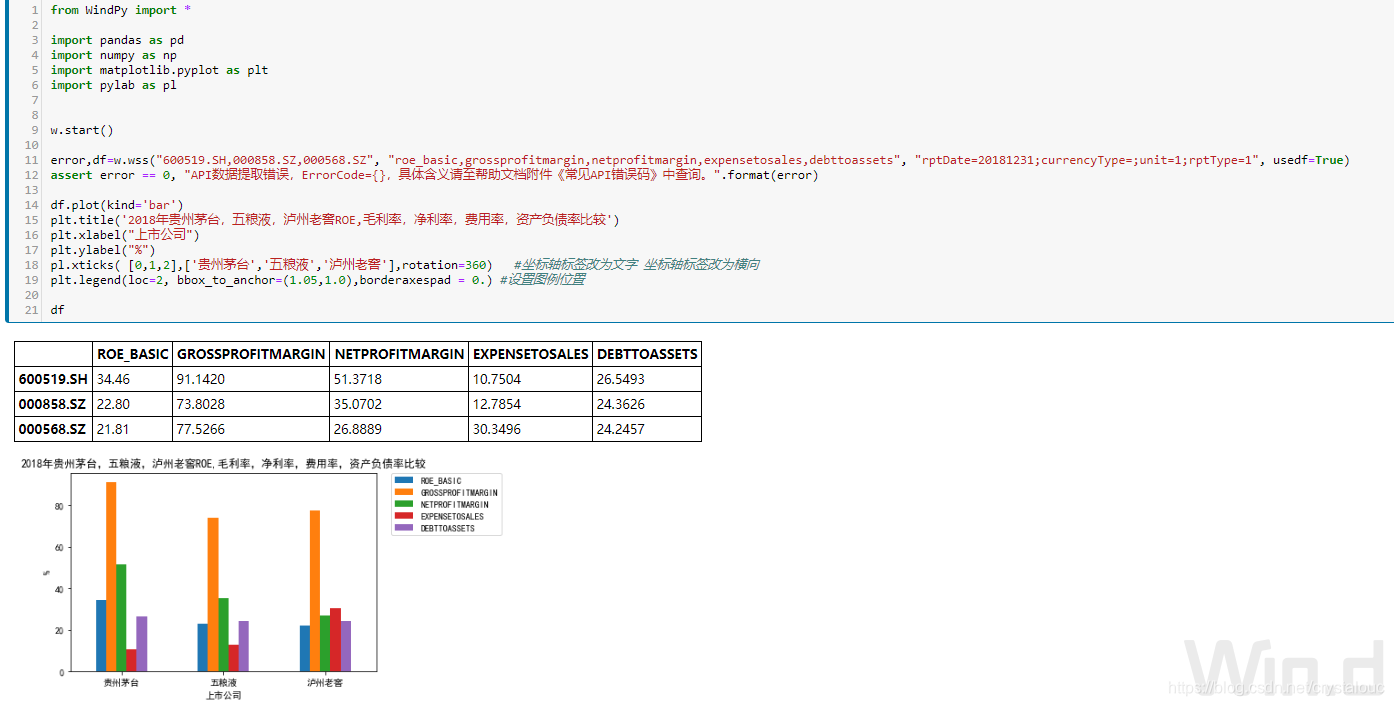
Task: Click the red expense bar for 泸州老窖
Action: [335, 640]
